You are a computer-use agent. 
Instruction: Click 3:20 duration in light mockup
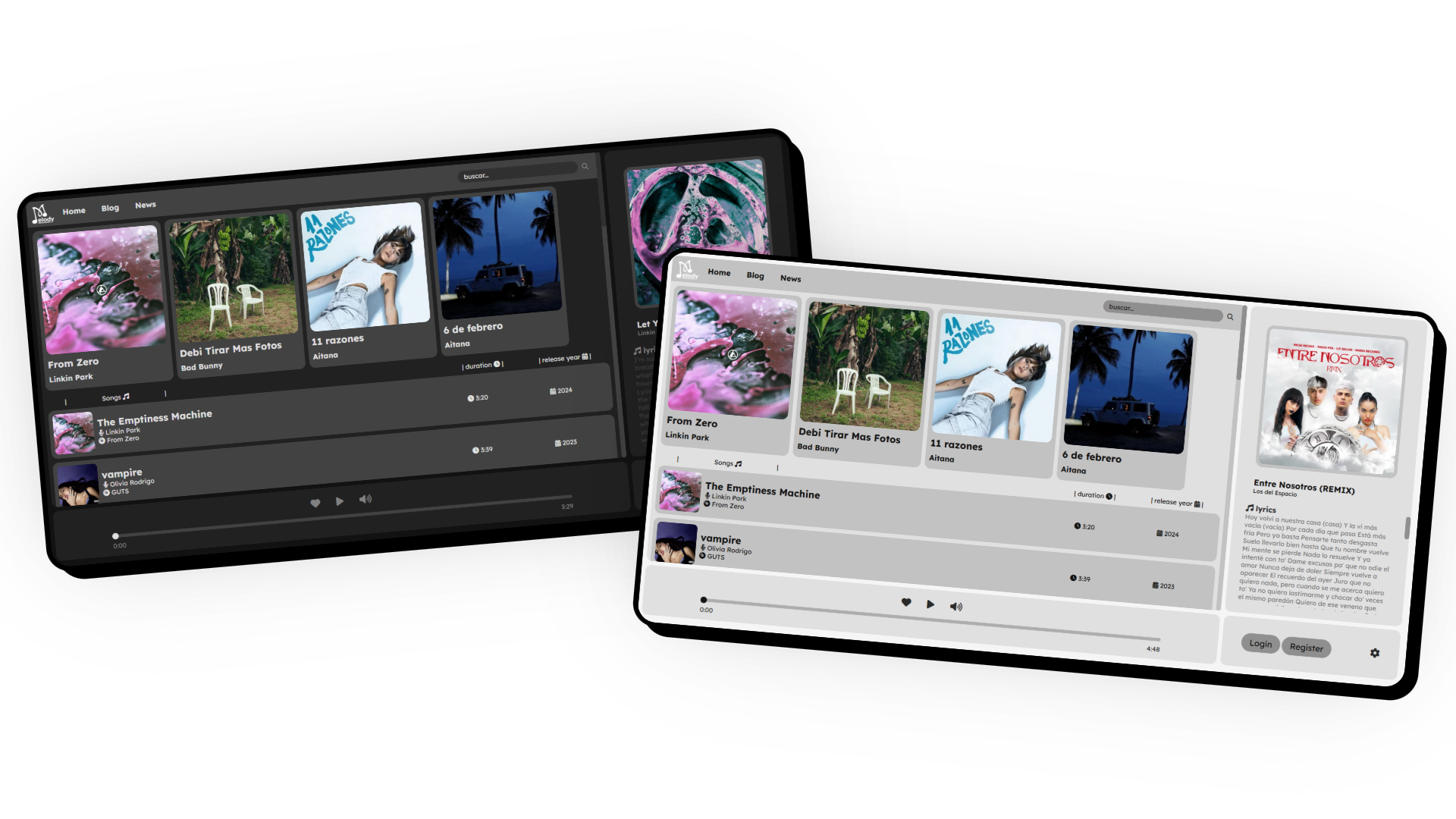1084,526
